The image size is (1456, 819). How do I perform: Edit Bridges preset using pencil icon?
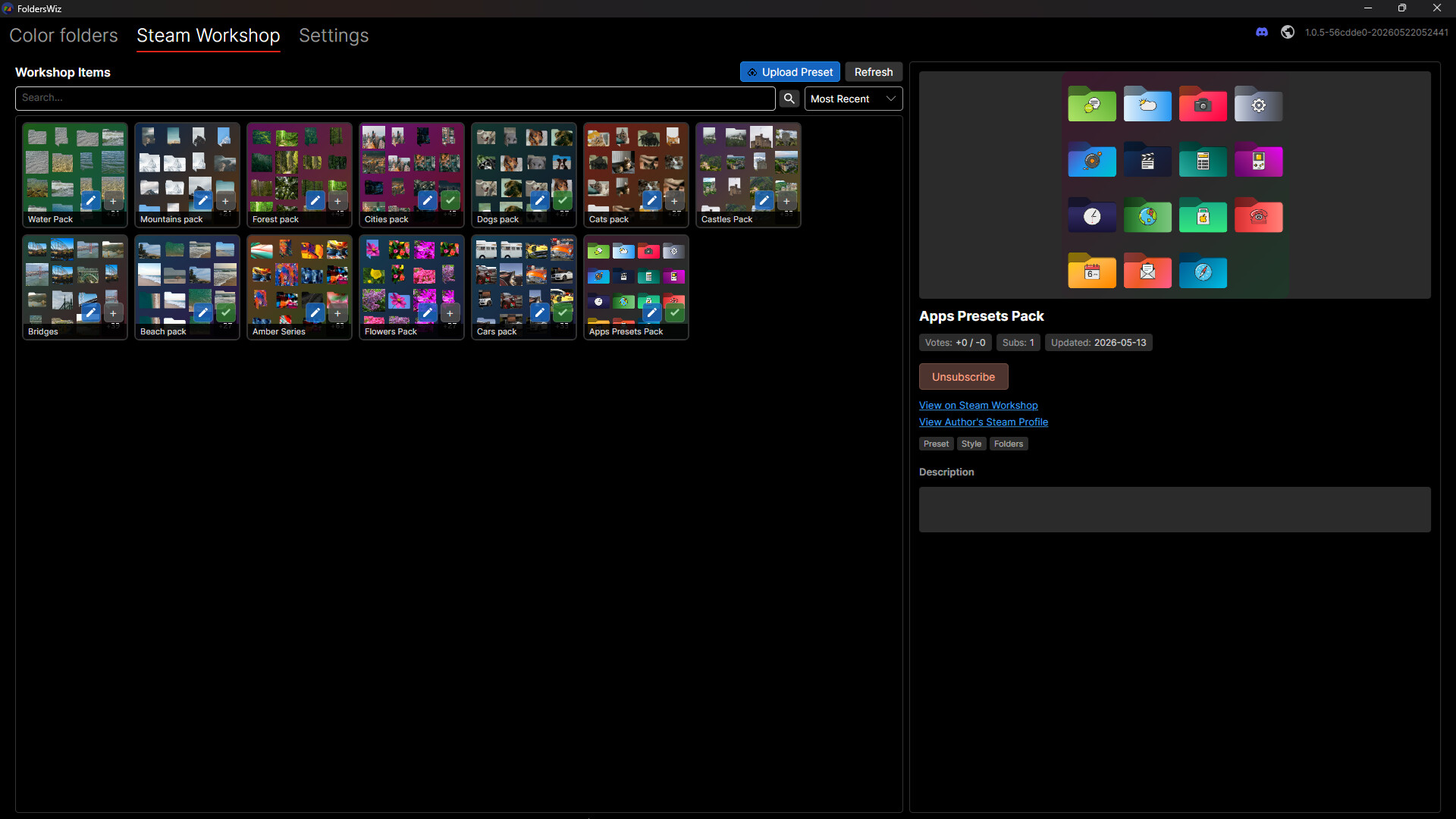(90, 313)
